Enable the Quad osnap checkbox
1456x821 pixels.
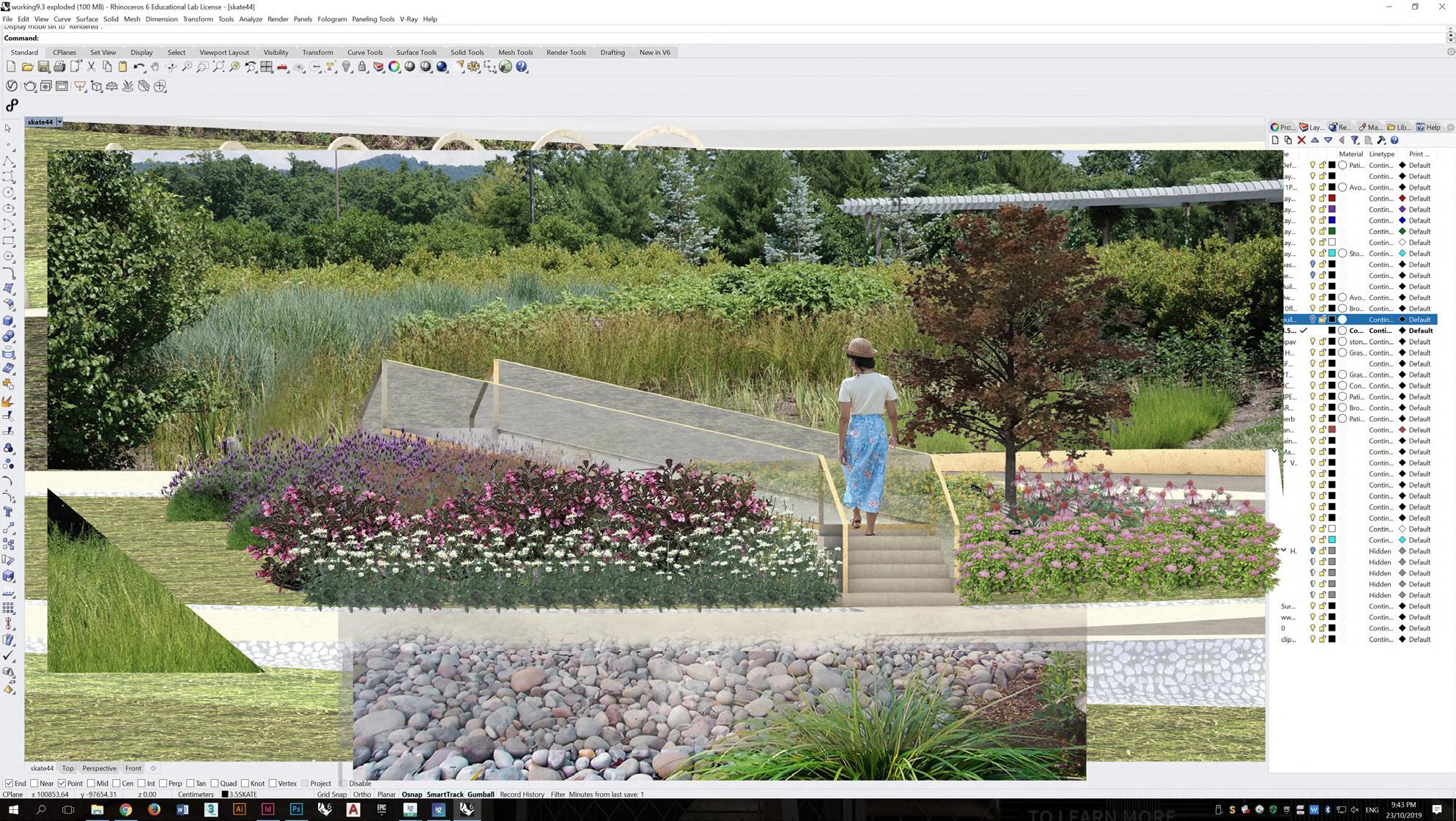[215, 784]
